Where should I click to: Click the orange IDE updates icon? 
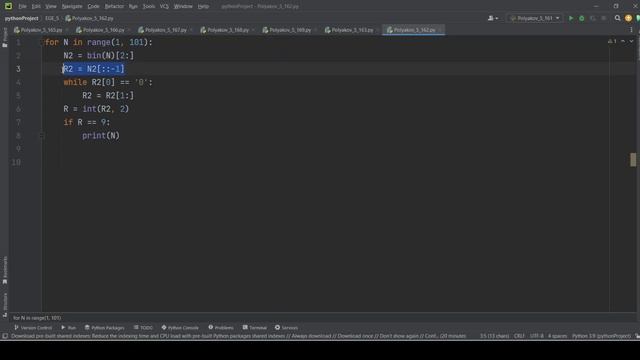(629, 18)
